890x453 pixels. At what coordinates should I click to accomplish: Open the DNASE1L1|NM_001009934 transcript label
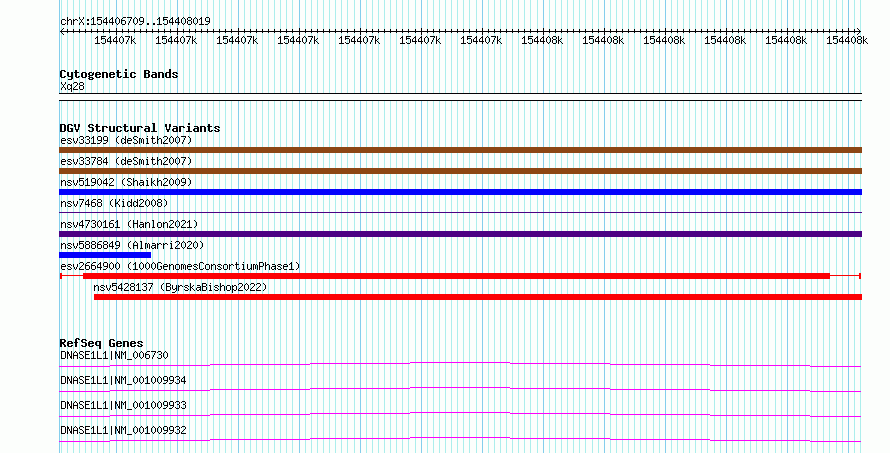123,380
